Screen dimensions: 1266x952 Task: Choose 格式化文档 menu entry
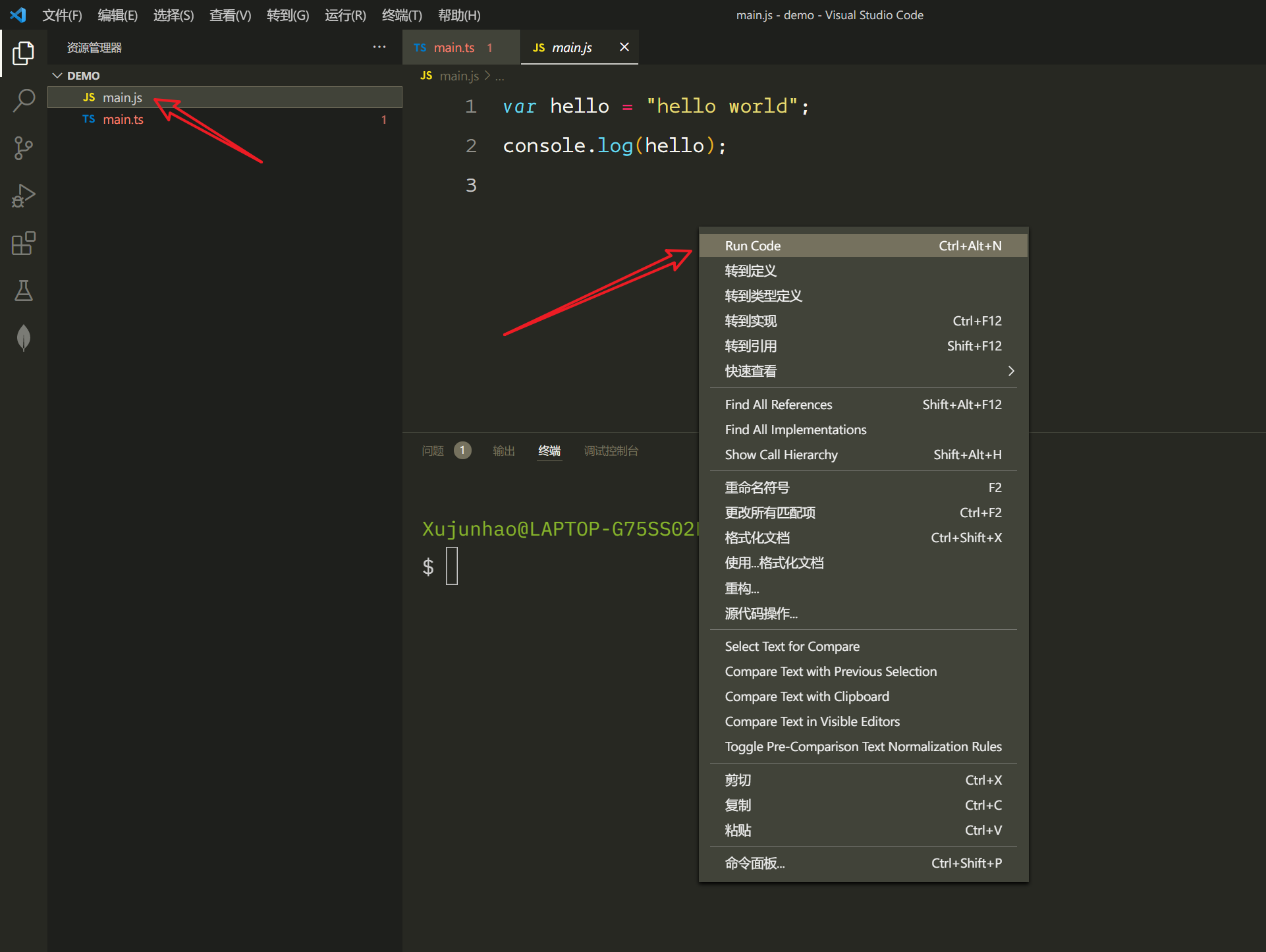point(863,538)
